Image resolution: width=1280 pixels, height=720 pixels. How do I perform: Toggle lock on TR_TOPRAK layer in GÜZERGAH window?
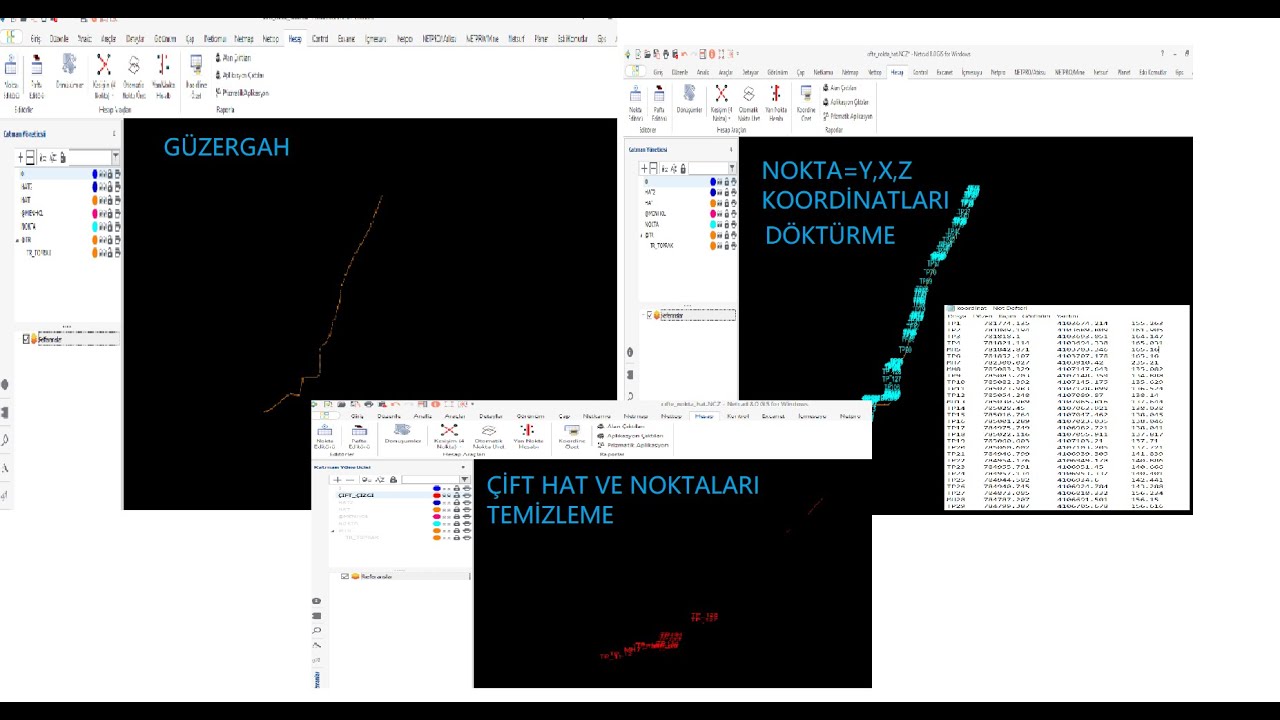(110, 252)
